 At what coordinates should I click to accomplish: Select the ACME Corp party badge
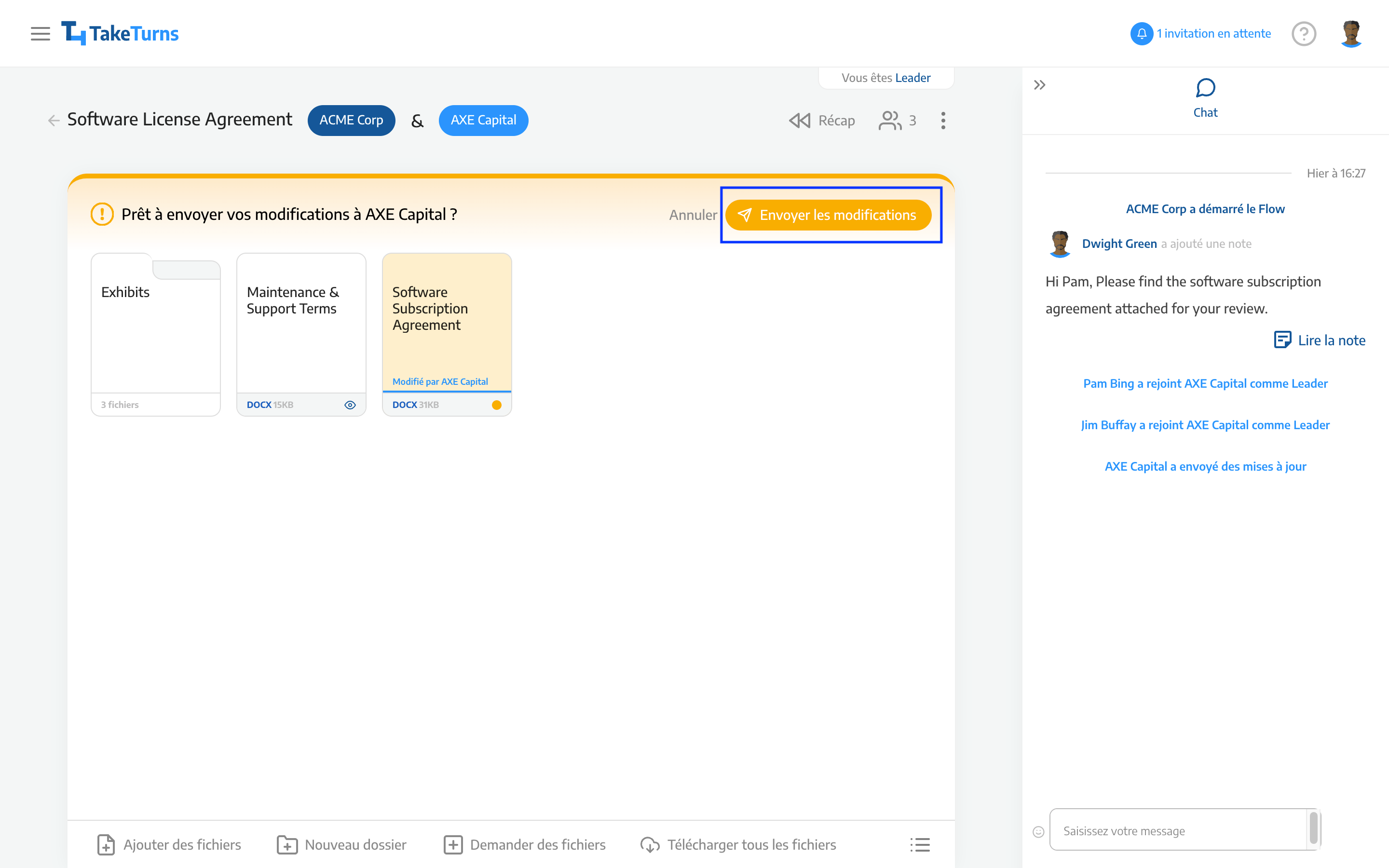(351, 120)
